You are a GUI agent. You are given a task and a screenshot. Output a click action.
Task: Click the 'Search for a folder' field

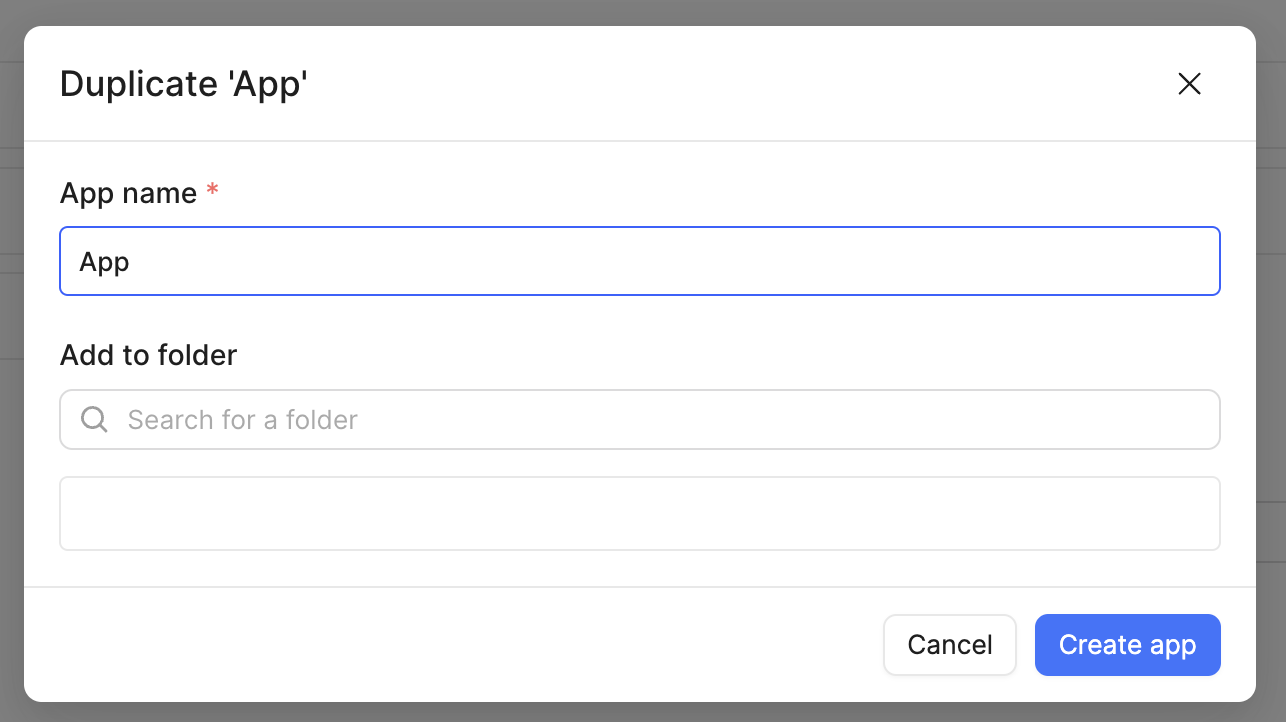[640, 419]
